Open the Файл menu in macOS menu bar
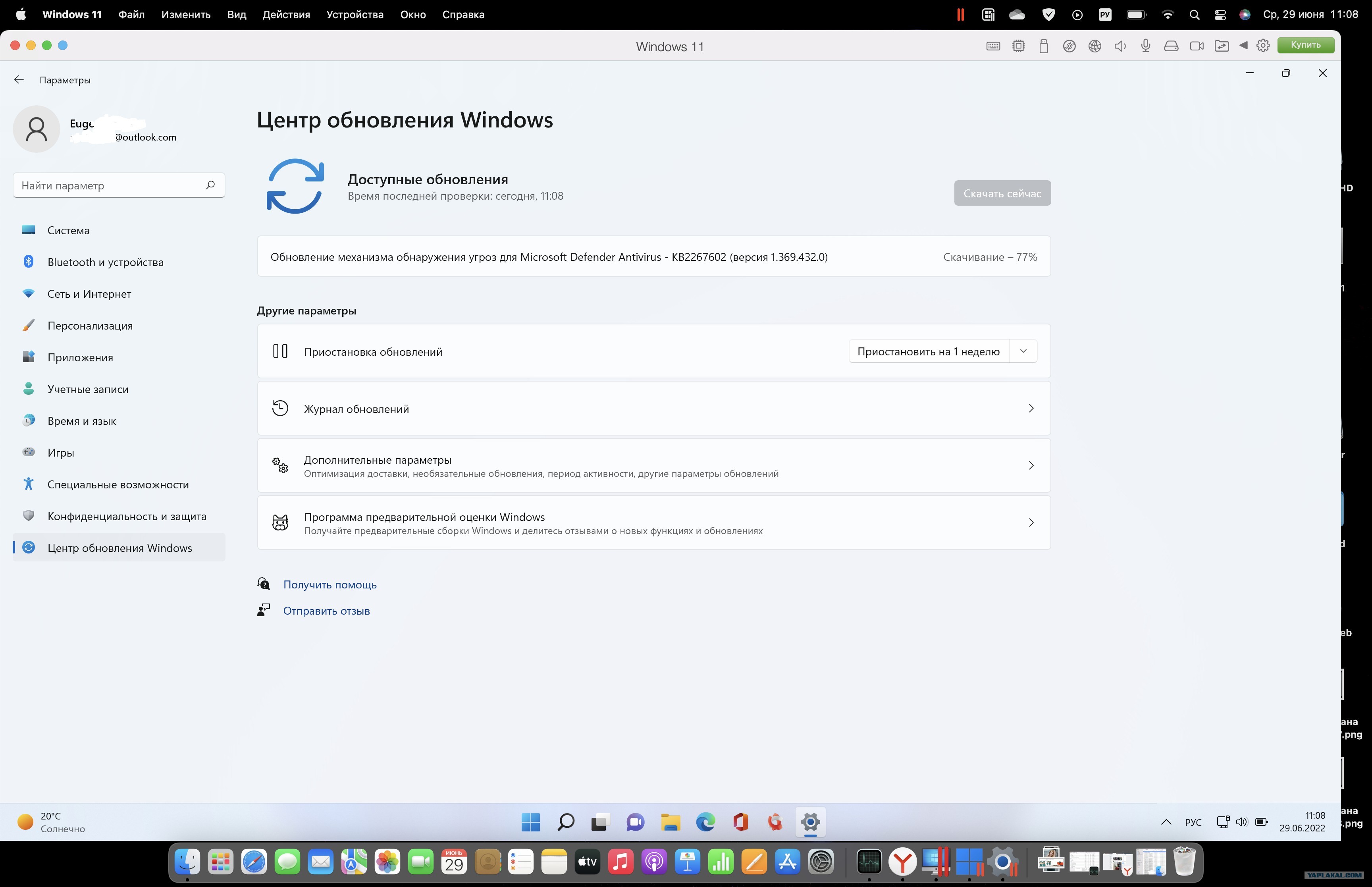 click(131, 14)
